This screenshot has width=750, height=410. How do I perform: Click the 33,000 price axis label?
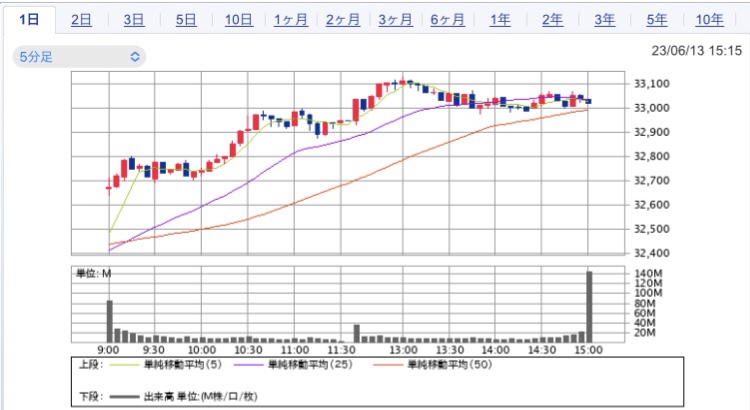pos(651,108)
